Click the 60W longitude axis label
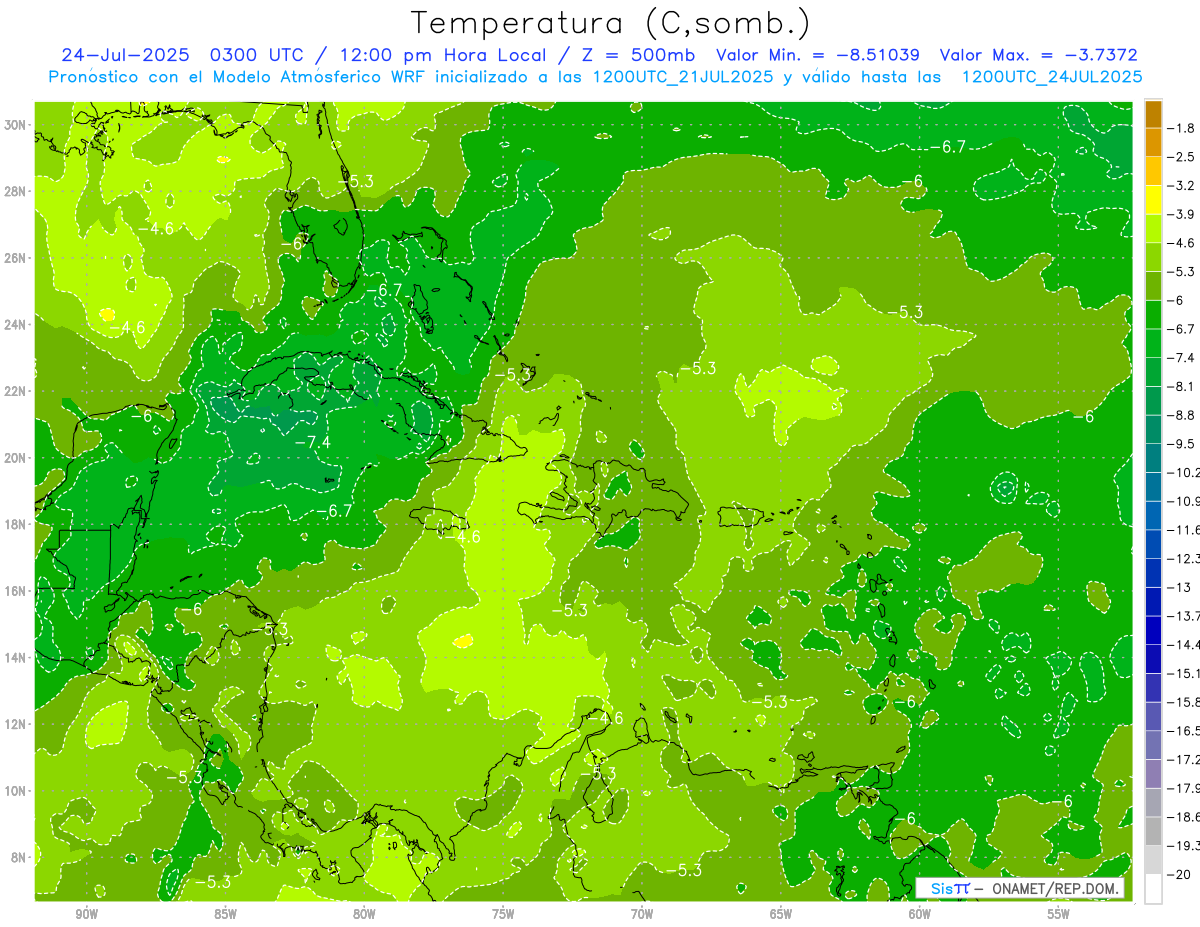Screen dimensions: 1200x927 (920, 915)
